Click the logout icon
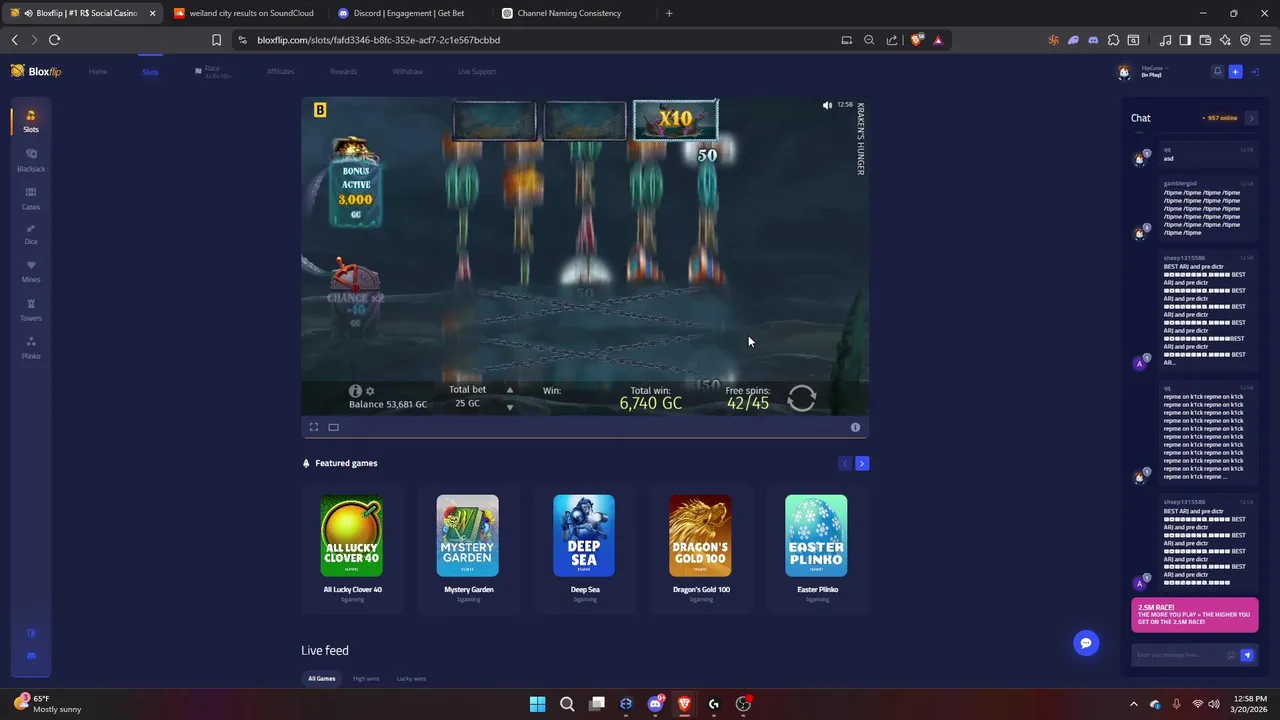 [1255, 72]
